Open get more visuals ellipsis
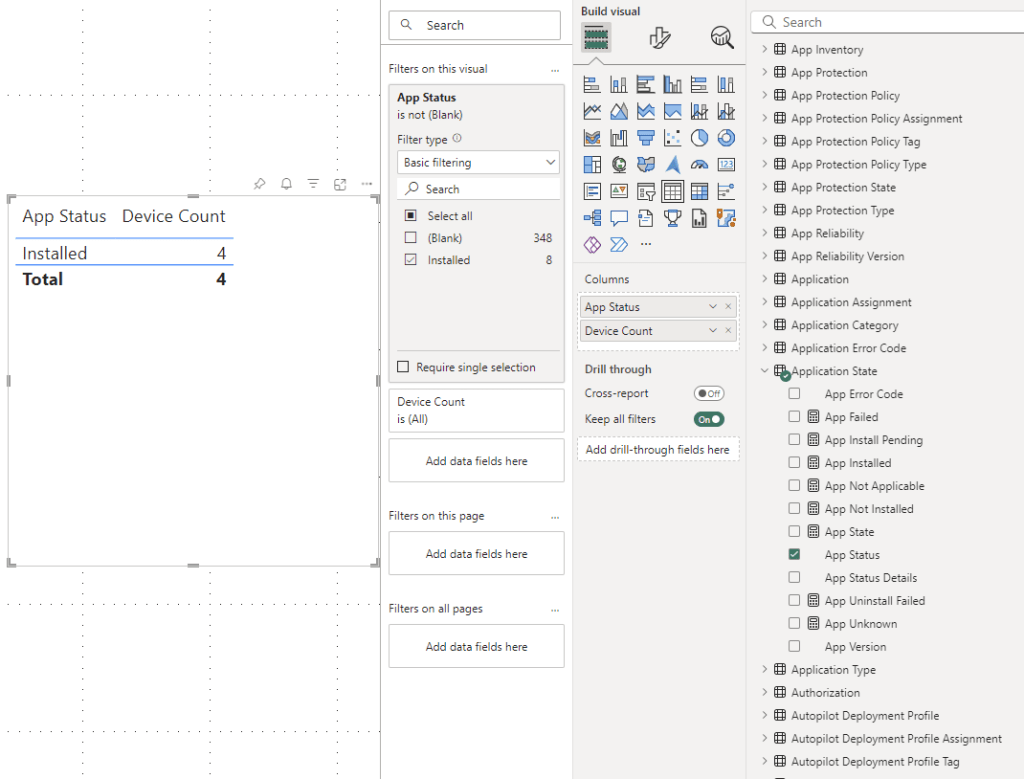The image size is (1024, 779). pyautogui.click(x=645, y=244)
